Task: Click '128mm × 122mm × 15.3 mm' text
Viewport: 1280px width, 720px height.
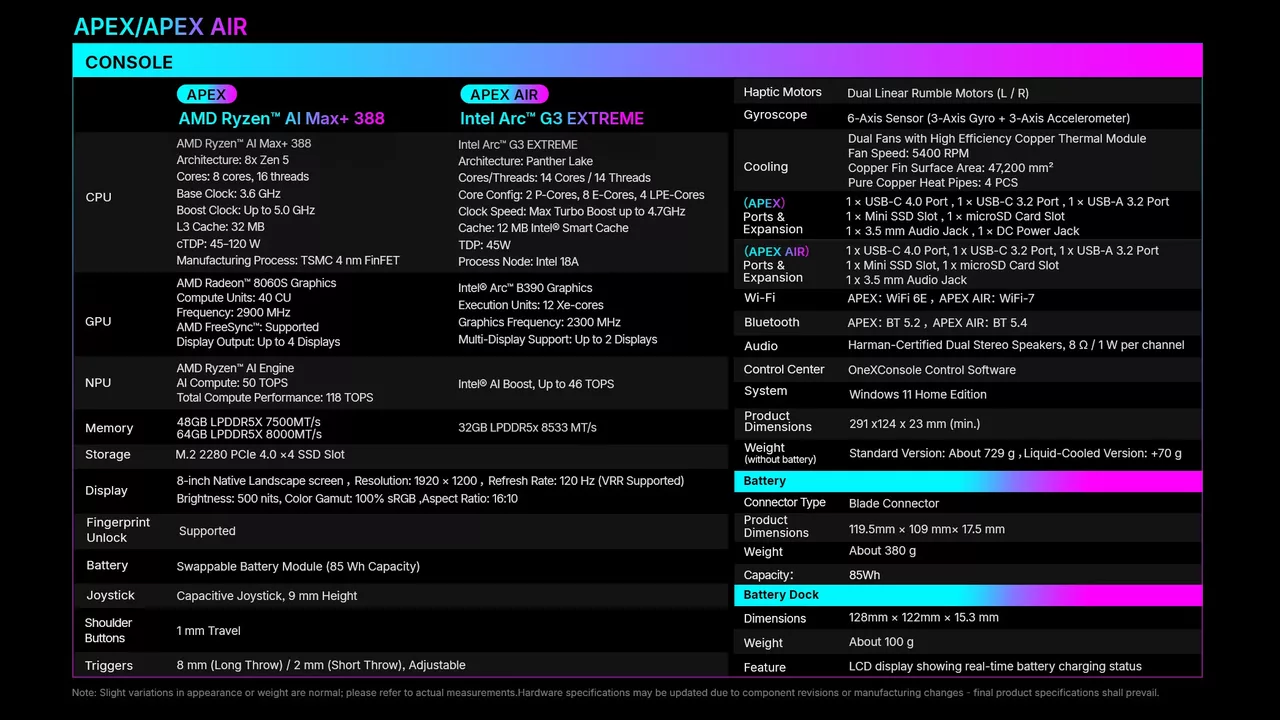Action: click(923, 618)
